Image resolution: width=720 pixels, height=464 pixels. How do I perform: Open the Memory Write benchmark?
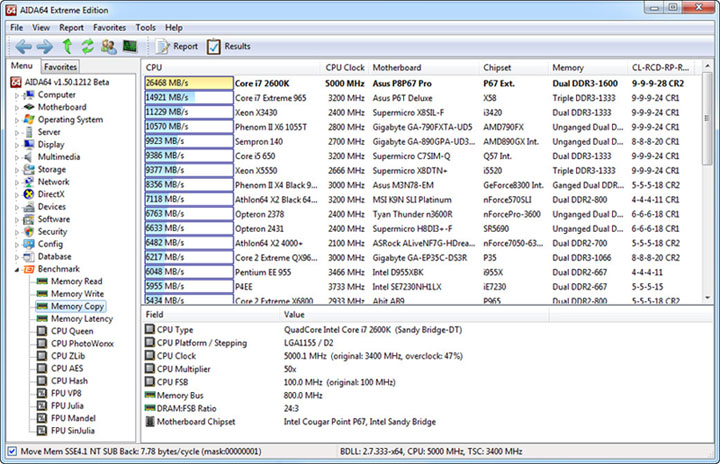coord(78,294)
